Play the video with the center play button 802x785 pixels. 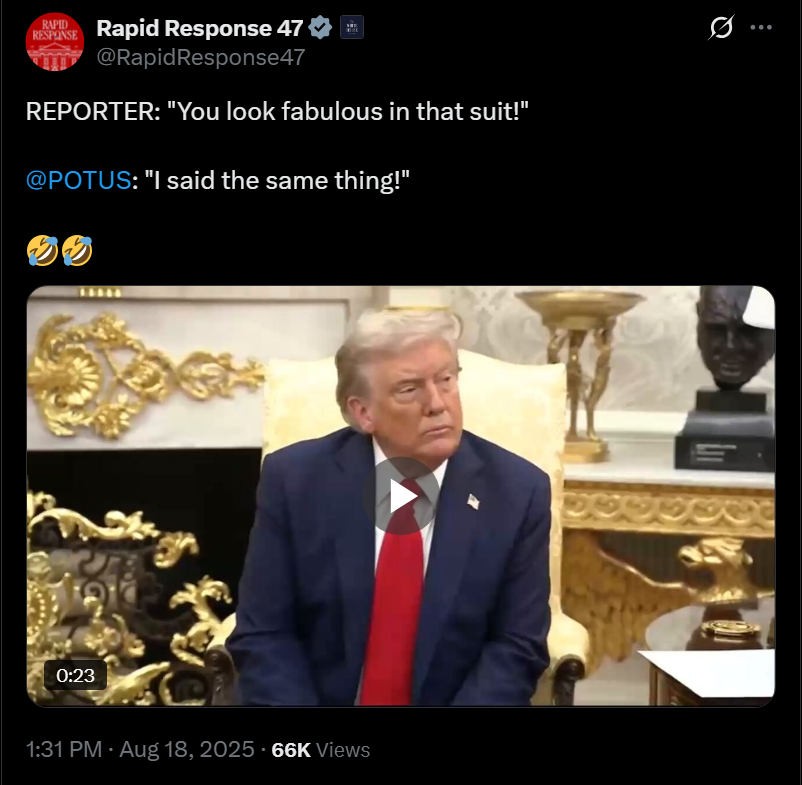point(400,496)
